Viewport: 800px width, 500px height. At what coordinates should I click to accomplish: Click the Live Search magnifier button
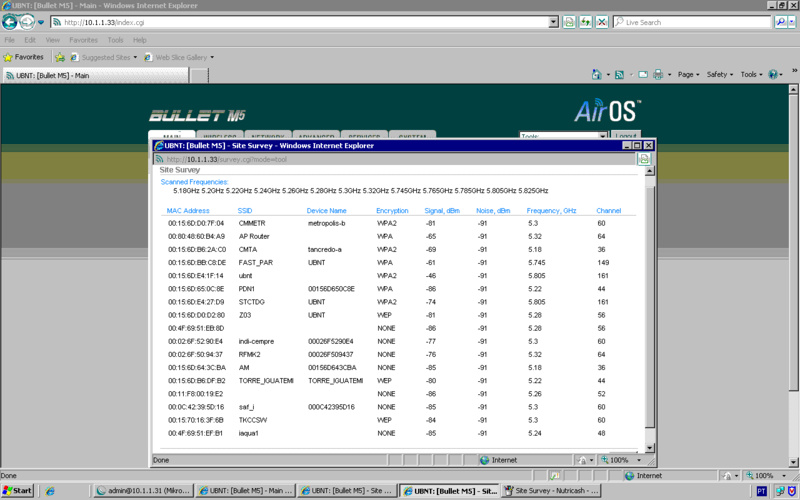click(780, 22)
